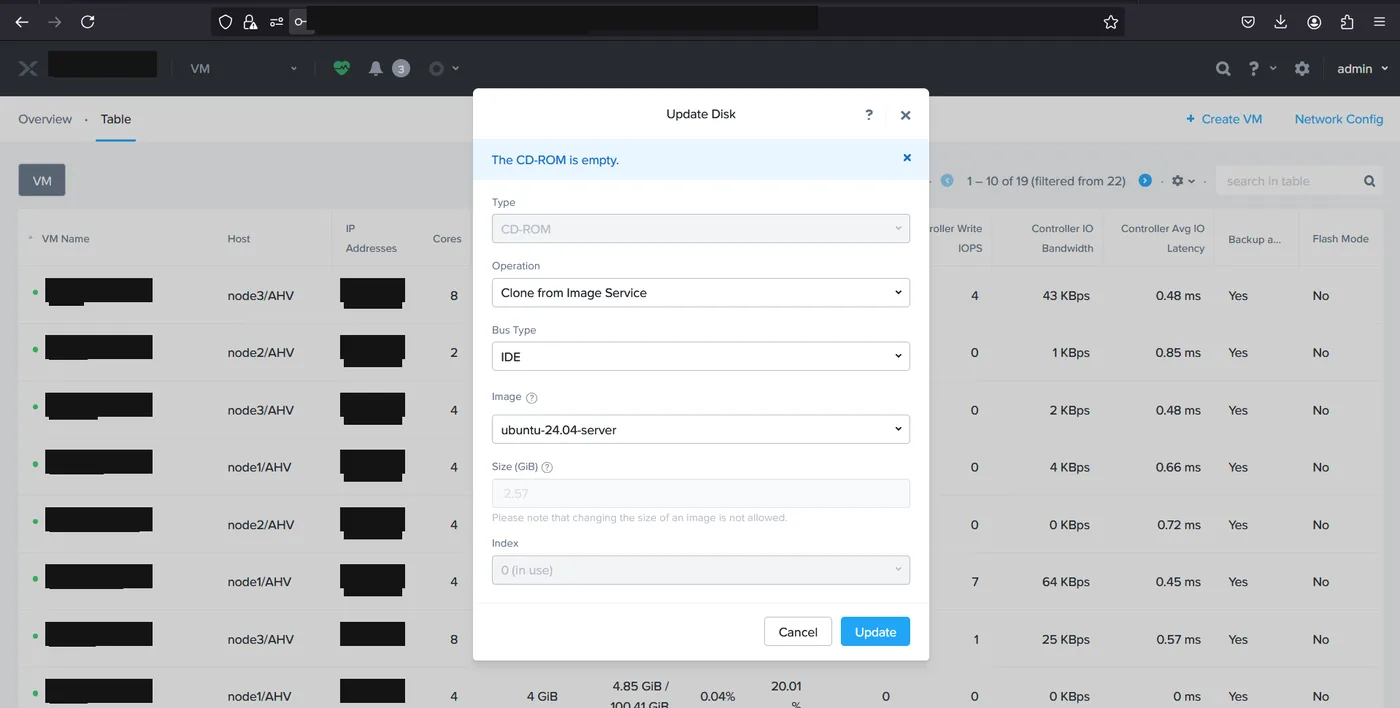Open the VM section dropdown in header

(x=244, y=69)
